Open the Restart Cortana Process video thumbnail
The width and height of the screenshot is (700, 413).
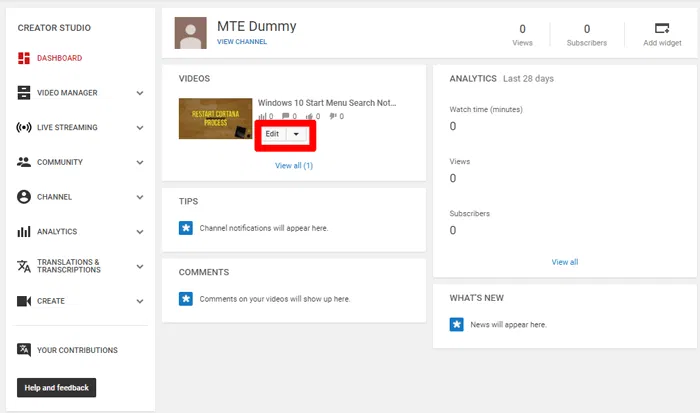(x=216, y=119)
